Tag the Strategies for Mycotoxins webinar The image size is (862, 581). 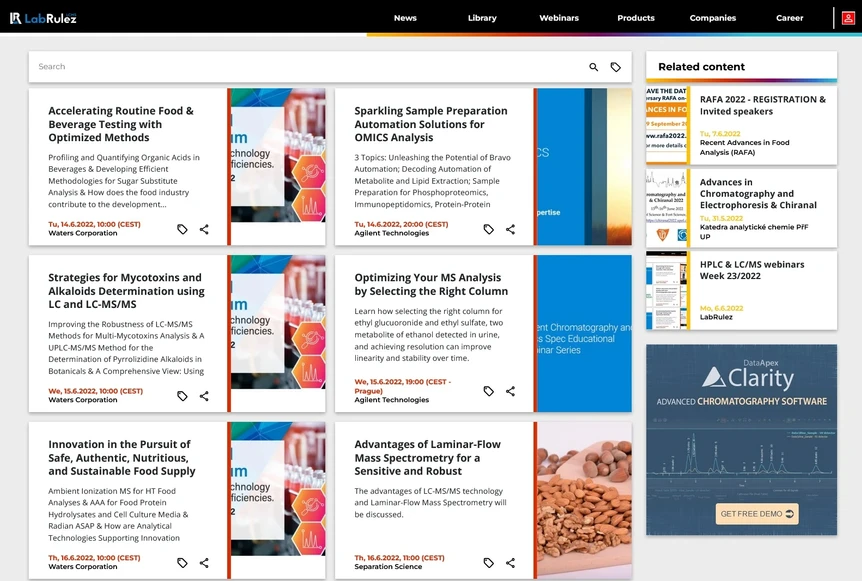(182, 396)
